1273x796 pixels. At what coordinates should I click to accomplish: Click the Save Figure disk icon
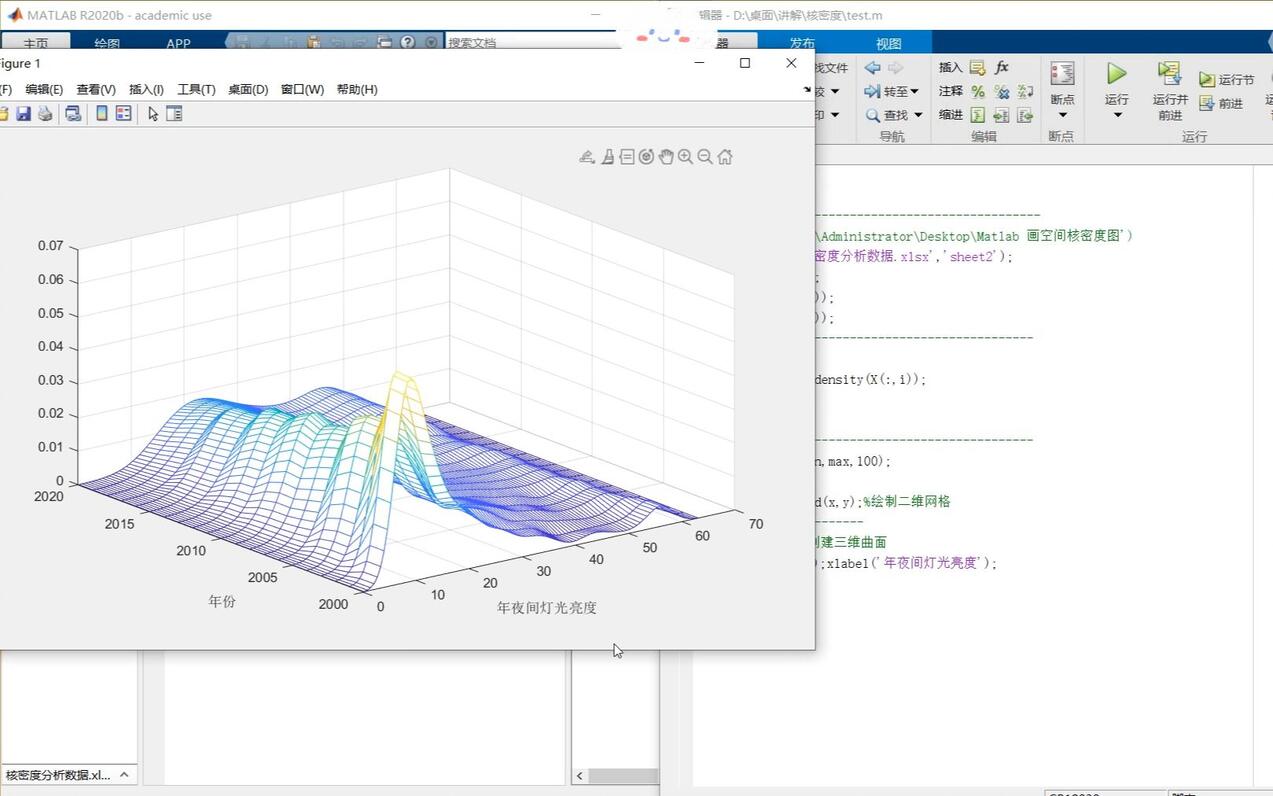23,114
